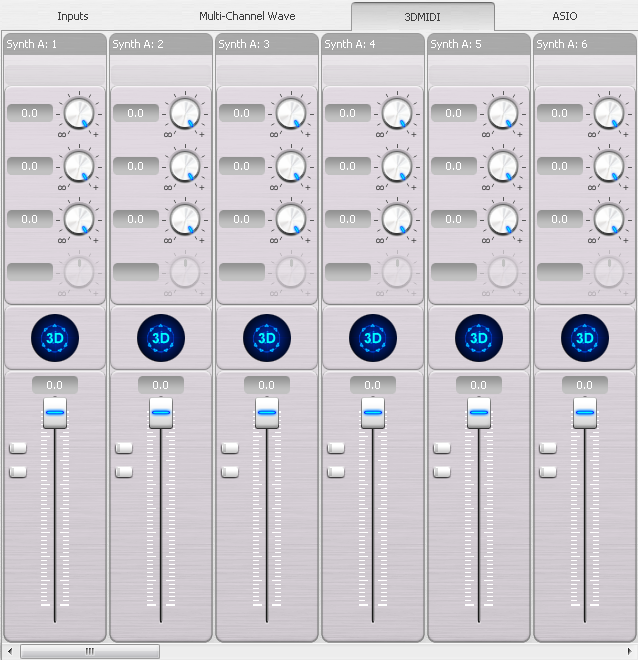Click Synth A: 4 volume fader handle
The height and width of the screenshot is (660, 638).
(373, 413)
